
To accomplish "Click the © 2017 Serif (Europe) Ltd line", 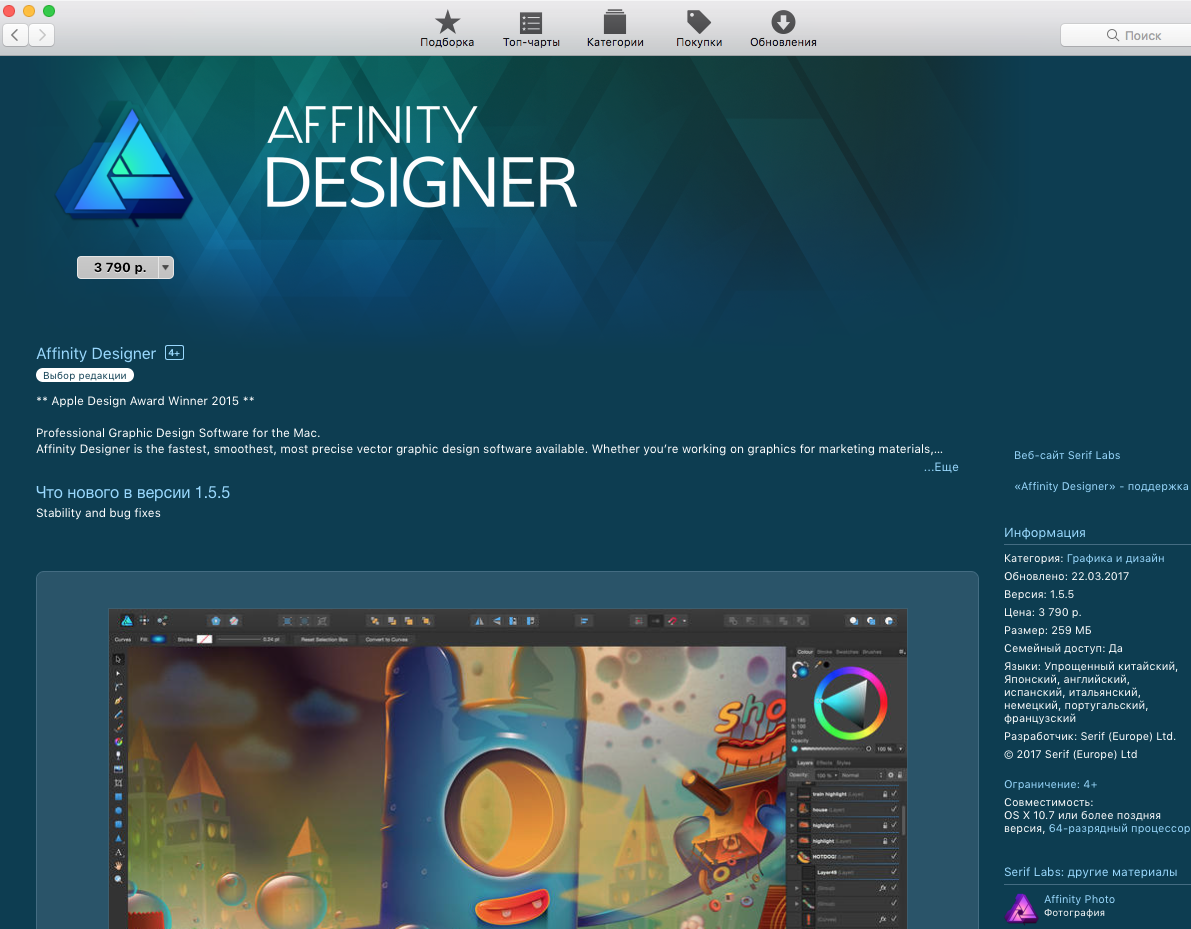I will (x=1070, y=754).
